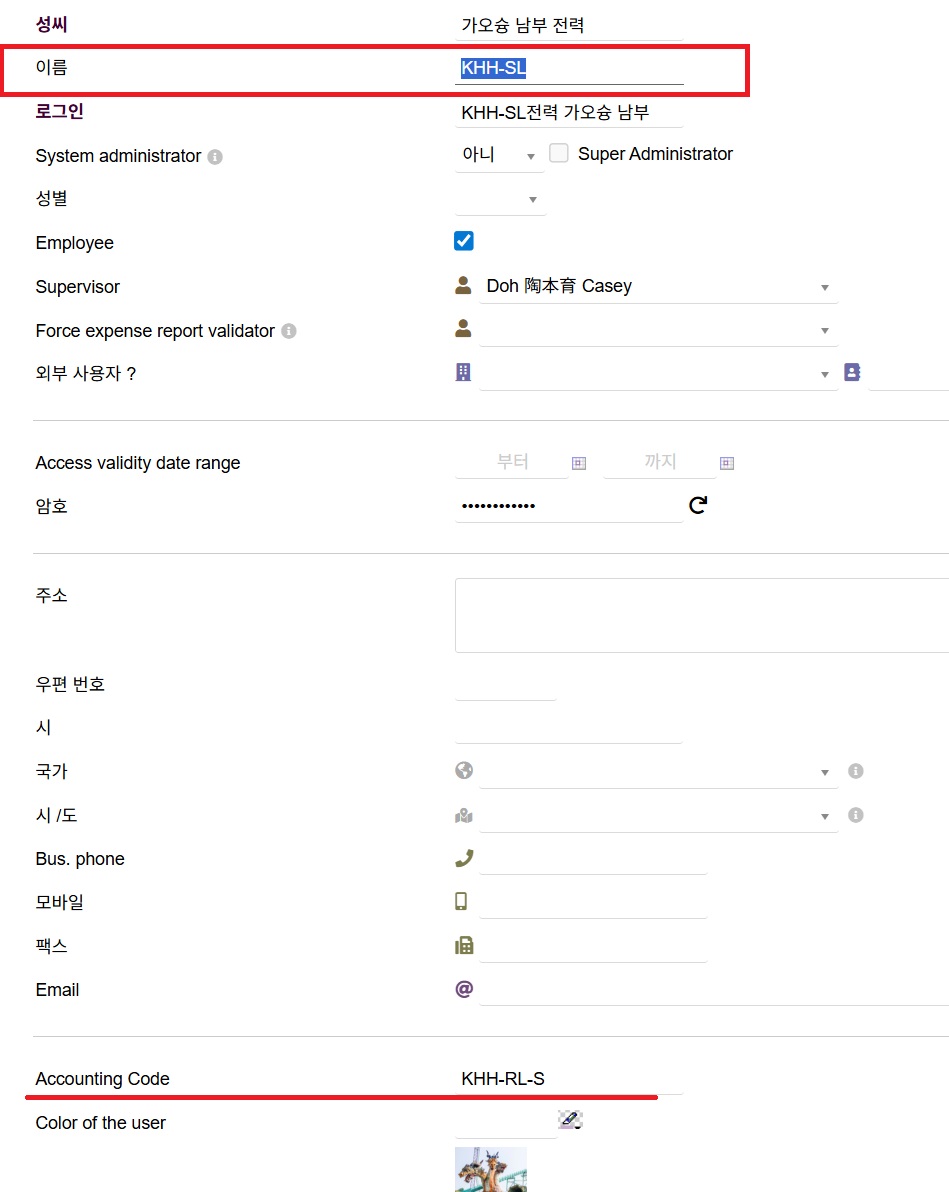The width and height of the screenshot is (949, 1192).
Task: Click the info icon beside System administrator
Action: point(215,157)
